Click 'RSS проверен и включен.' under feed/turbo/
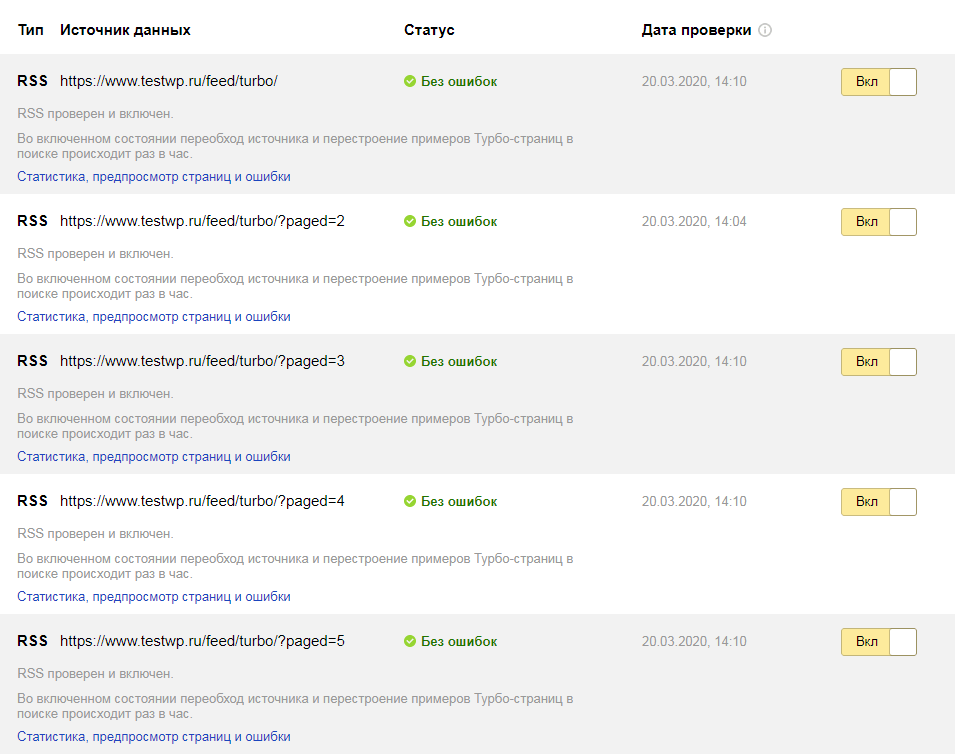The width and height of the screenshot is (955, 754). [x=95, y=114]
